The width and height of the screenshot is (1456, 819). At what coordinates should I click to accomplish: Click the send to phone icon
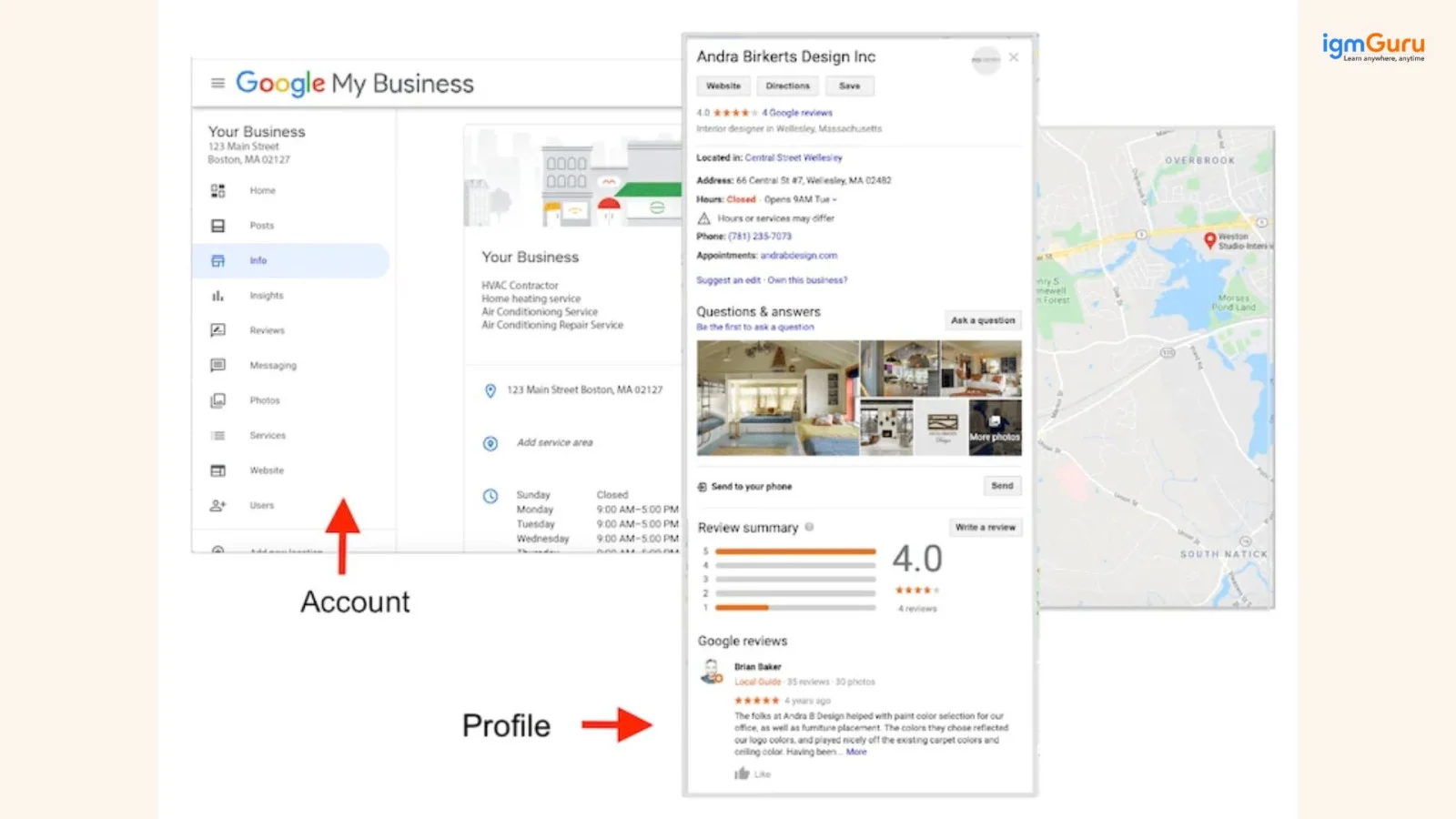[x=702, y=487]
